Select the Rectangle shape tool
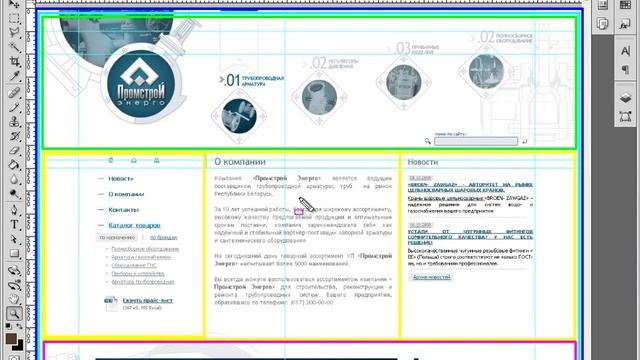Image resolution: width=640 pixels, height=360 pixels. [x=14, y=253]
